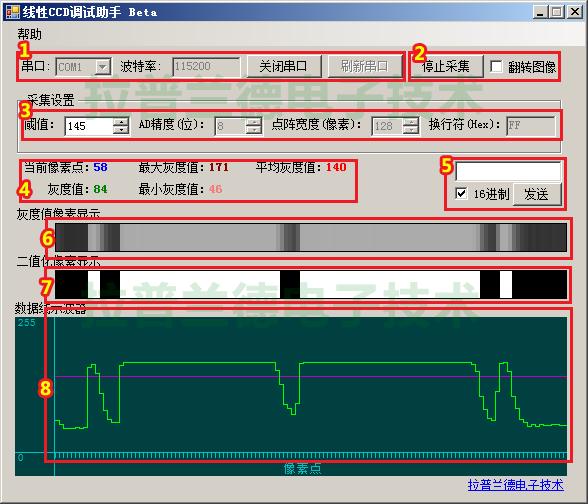Decrease 点阵宽度 with the down arrow
The height and width of the screenshot is (504, 588).
pos(411,130)
